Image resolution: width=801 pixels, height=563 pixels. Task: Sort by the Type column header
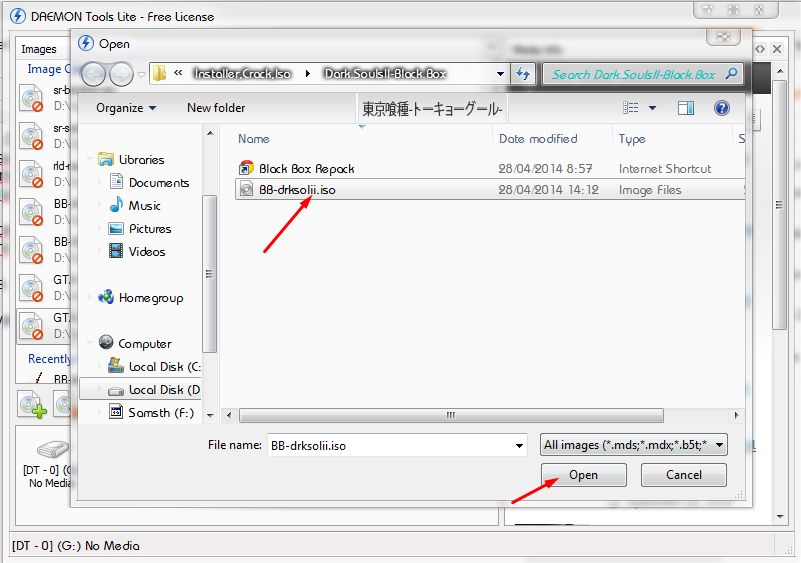(632, 139)
